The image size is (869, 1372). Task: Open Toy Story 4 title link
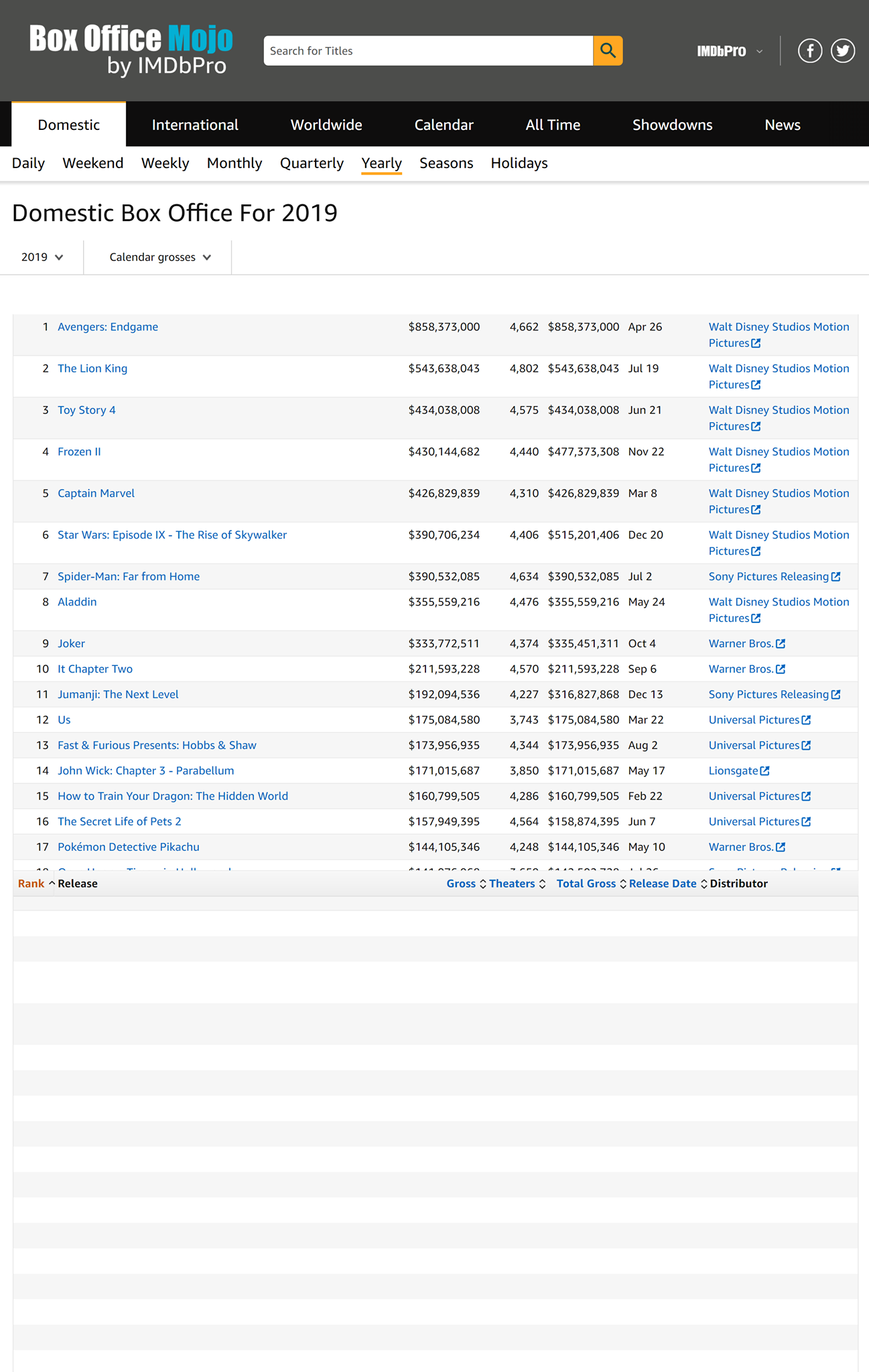coord(86,410)
